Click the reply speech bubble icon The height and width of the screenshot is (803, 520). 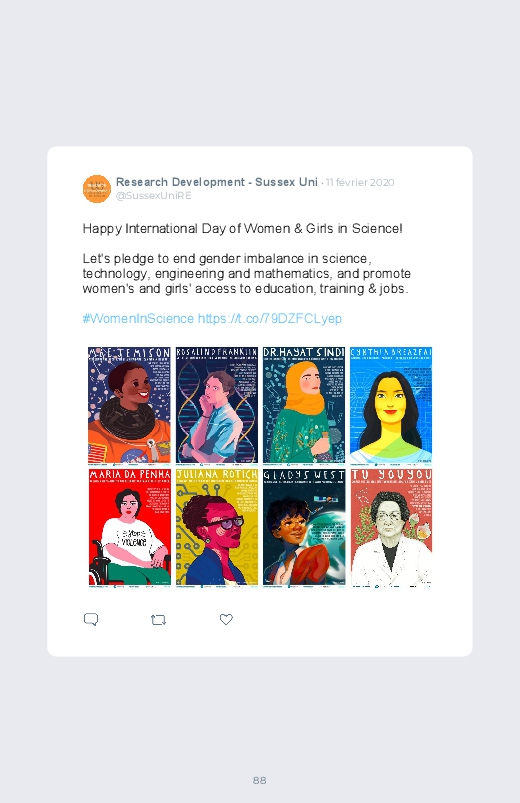(91, 619)
